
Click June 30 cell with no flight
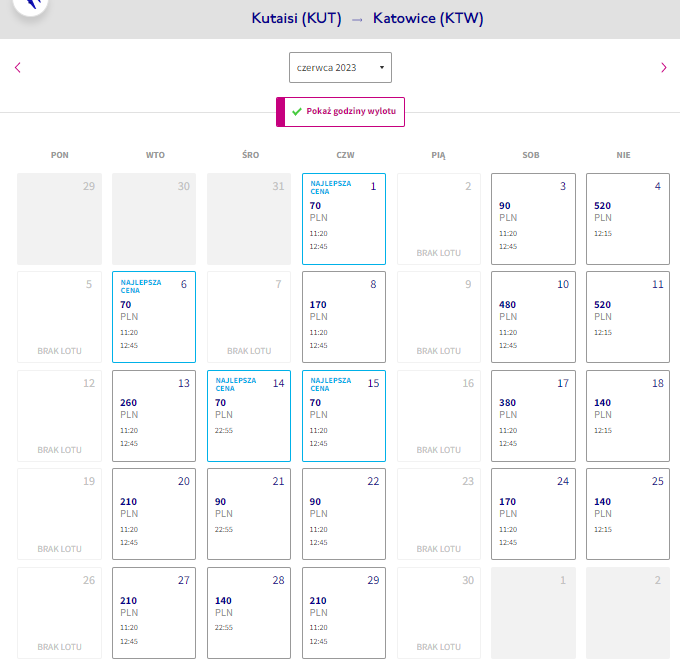[439, 613]
